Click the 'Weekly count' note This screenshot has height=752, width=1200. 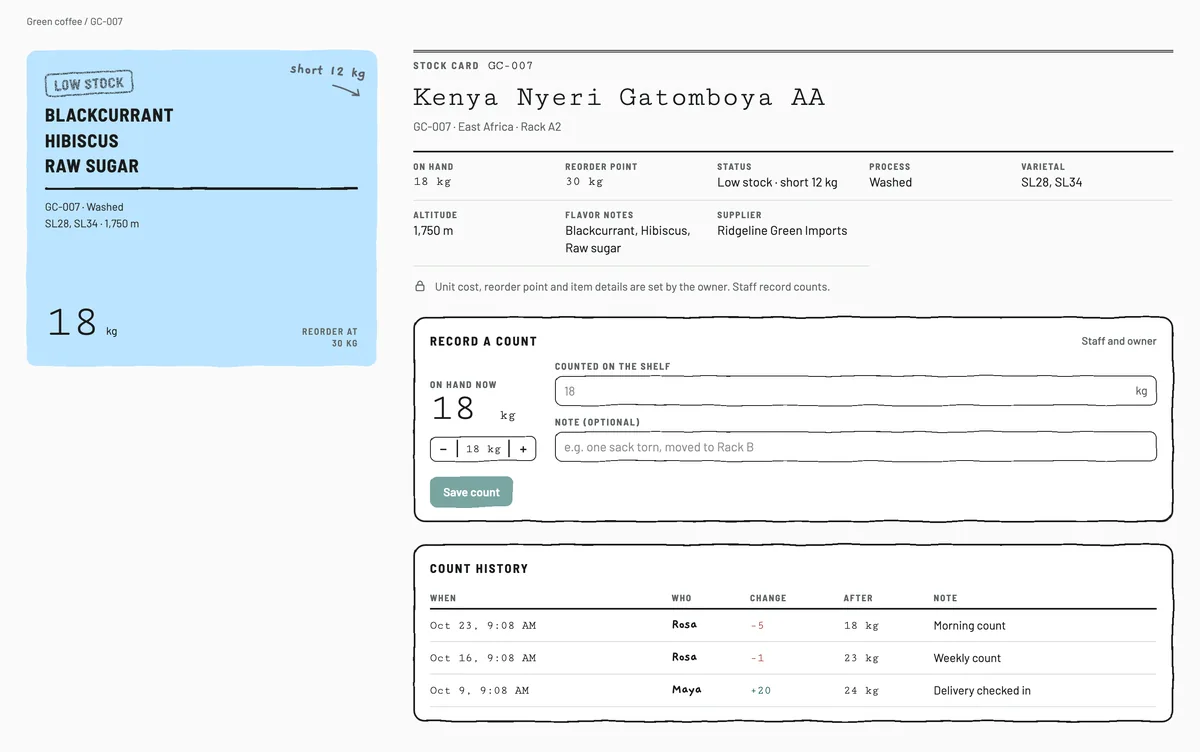[967, 658]
